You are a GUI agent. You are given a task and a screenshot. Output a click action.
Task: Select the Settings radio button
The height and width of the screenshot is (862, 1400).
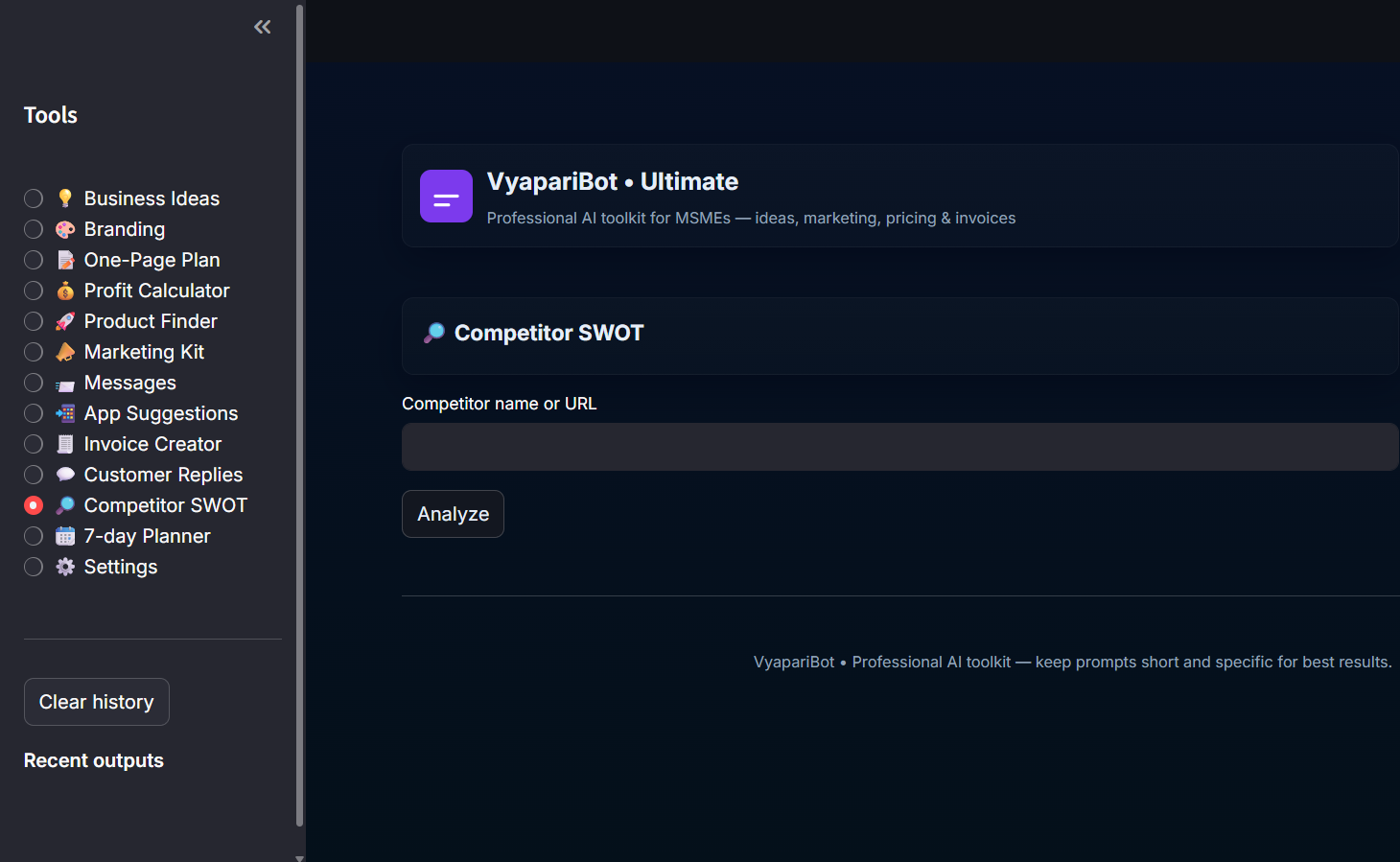coord(34,567)
